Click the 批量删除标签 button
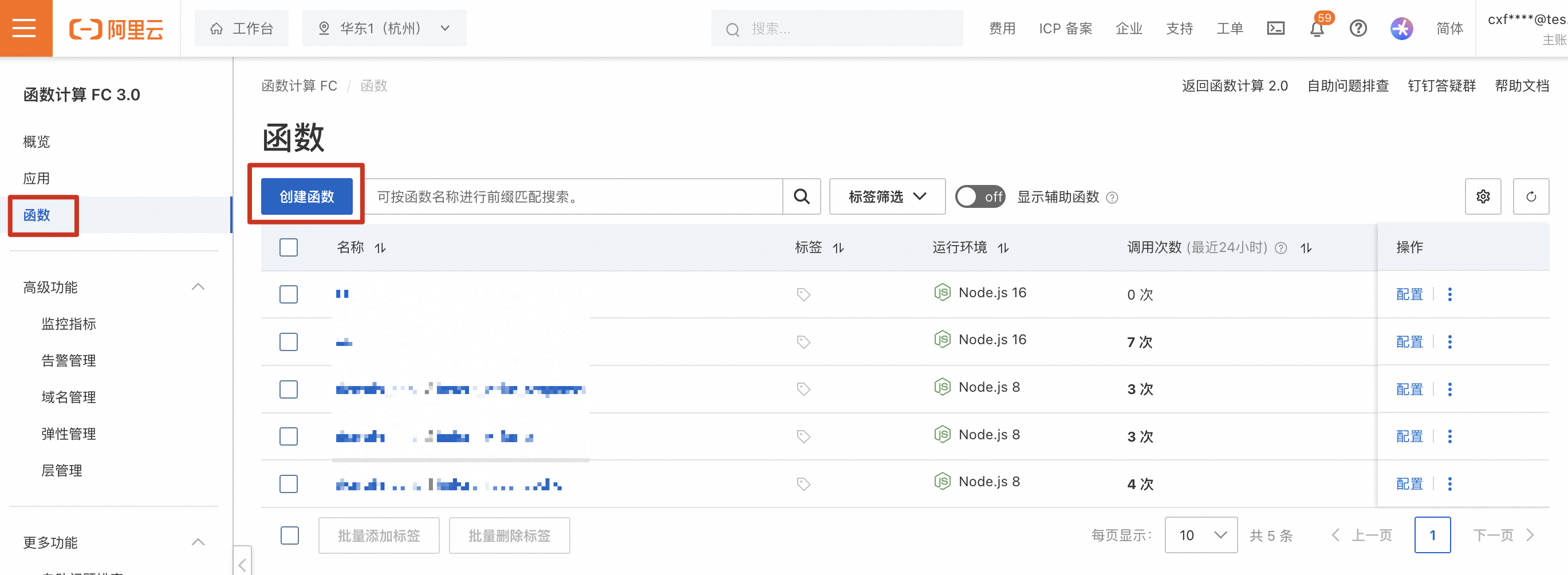 510,535
